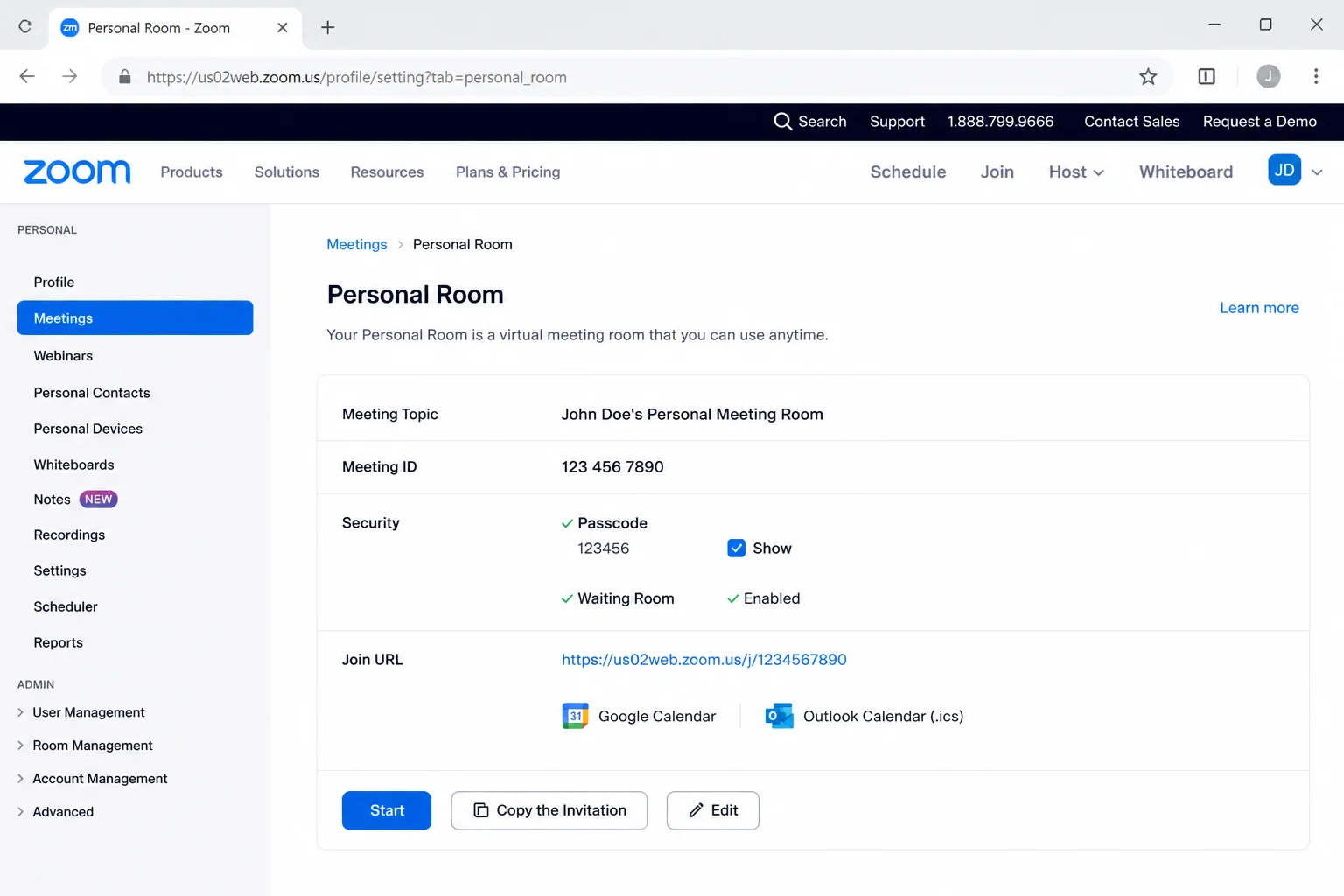Close the Personal Room tab
Image resolution: width=1344 pixels, height=896 pixels.
[282, 27]
